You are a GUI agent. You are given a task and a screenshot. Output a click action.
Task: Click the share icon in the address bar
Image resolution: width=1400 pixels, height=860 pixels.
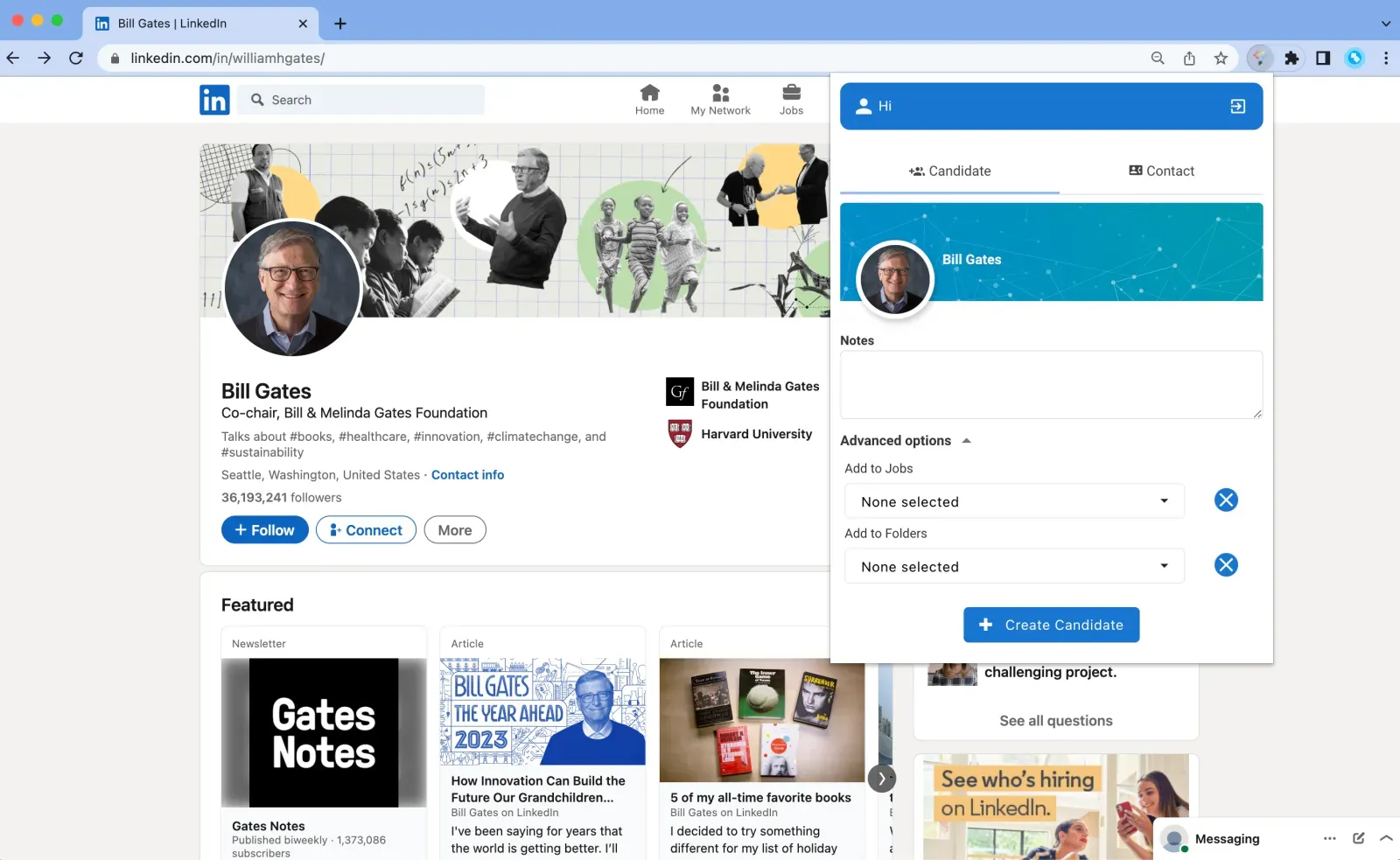click(1189, 59)
